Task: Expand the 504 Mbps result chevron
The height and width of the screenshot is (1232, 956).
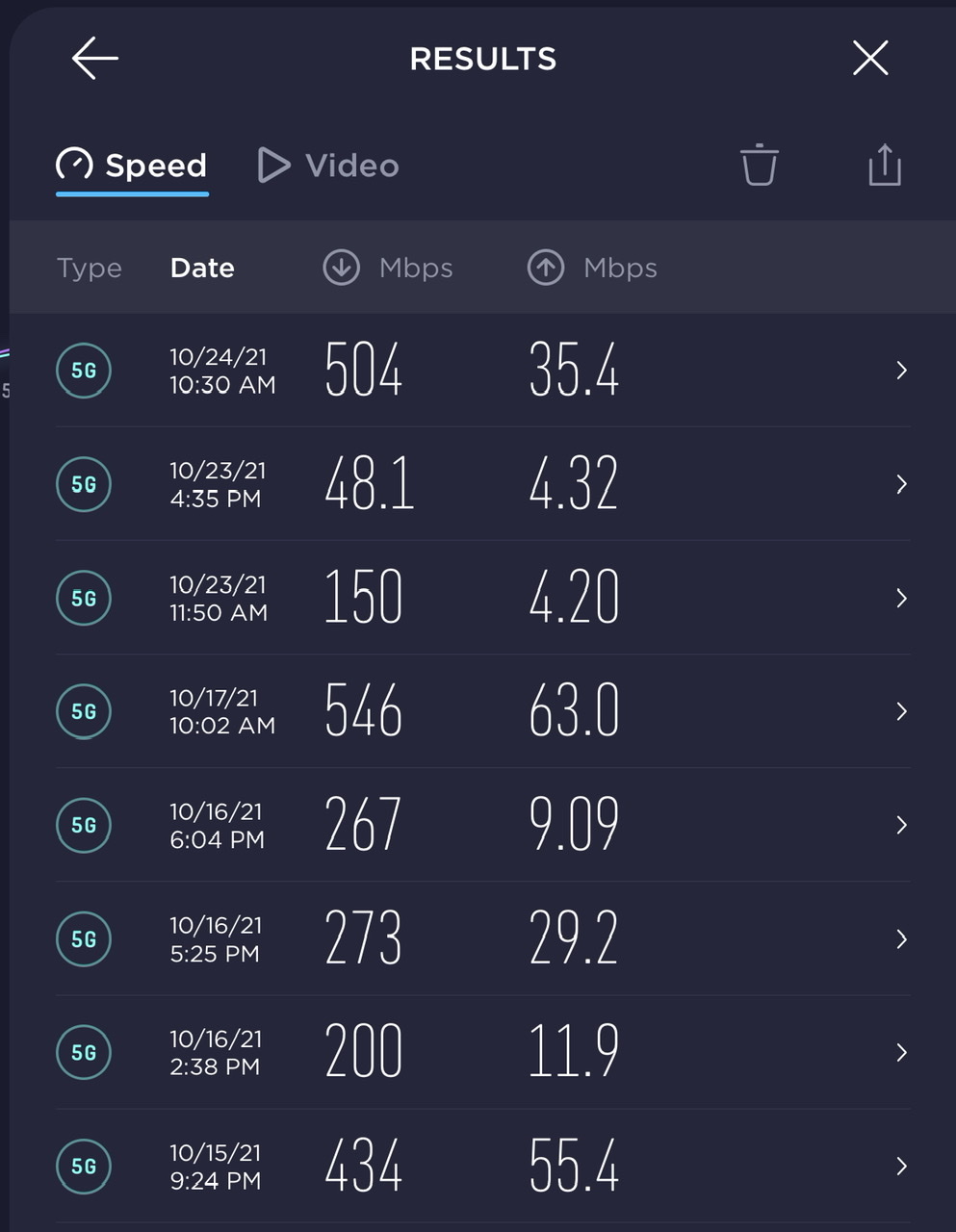Action: coord(901,371)
